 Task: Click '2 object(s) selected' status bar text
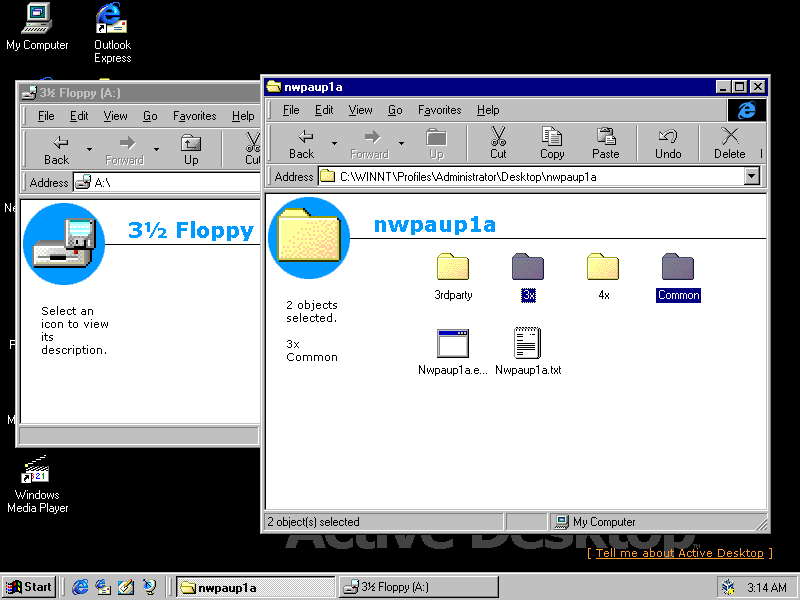(313, 522)
